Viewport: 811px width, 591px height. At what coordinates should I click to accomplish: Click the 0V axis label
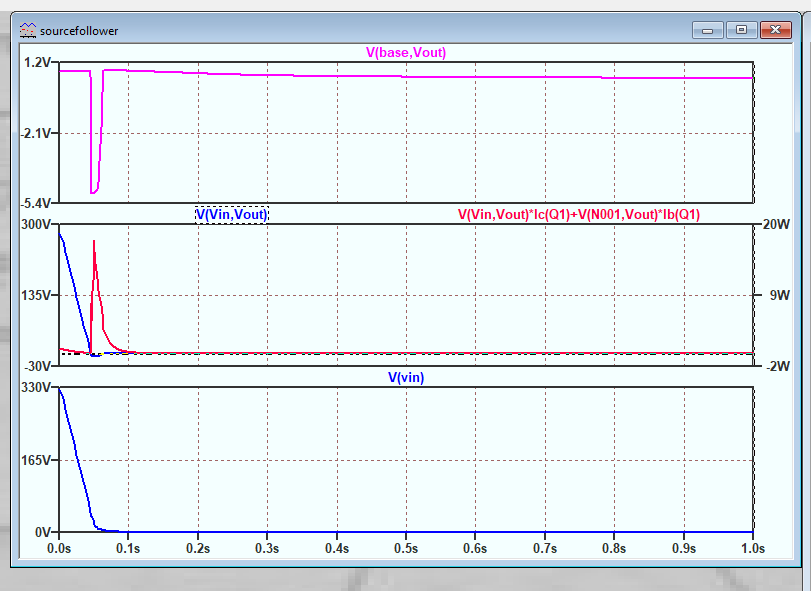tap(42, 532)
